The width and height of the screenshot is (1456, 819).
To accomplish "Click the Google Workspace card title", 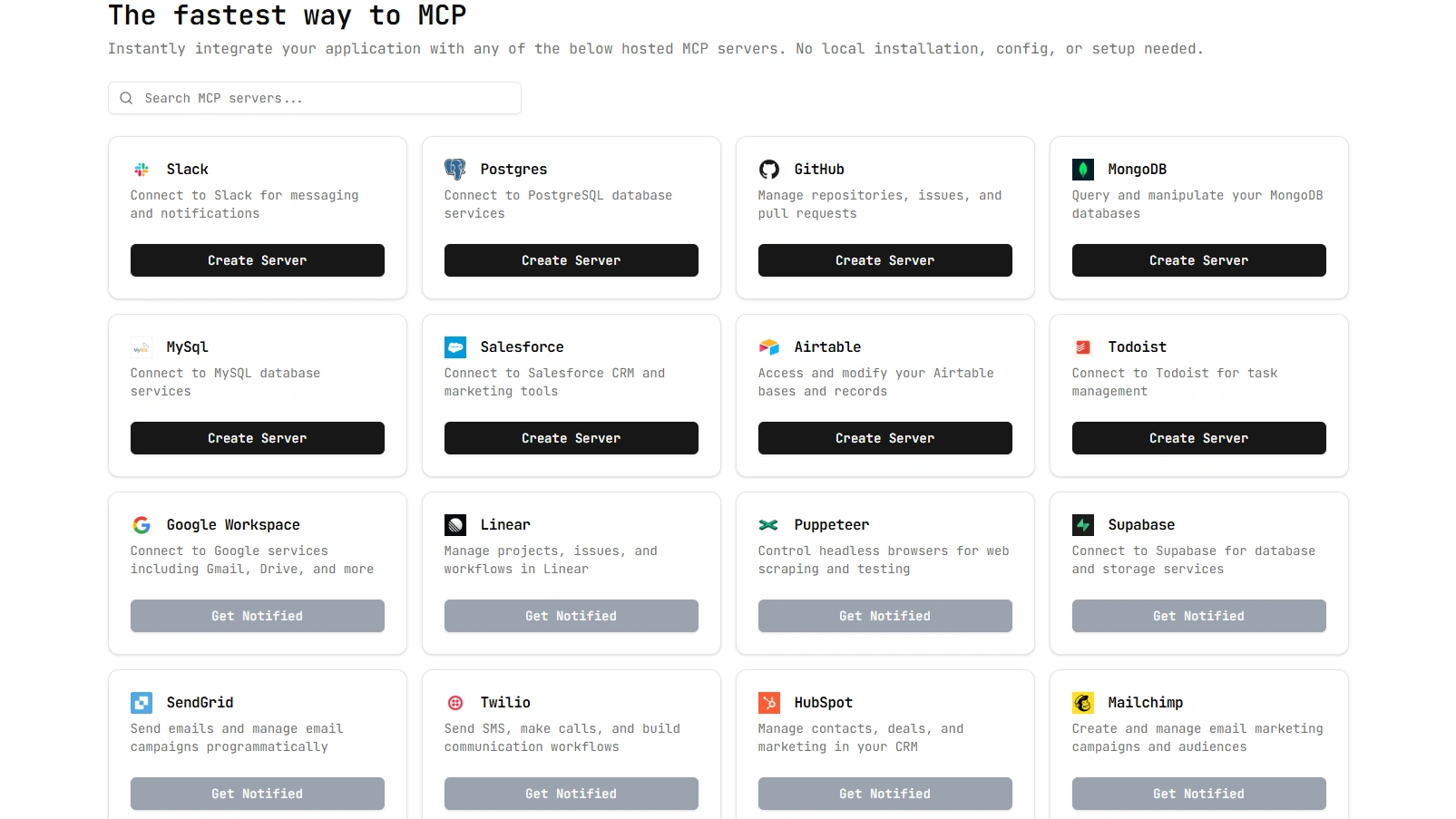I will tap(233, 525).
